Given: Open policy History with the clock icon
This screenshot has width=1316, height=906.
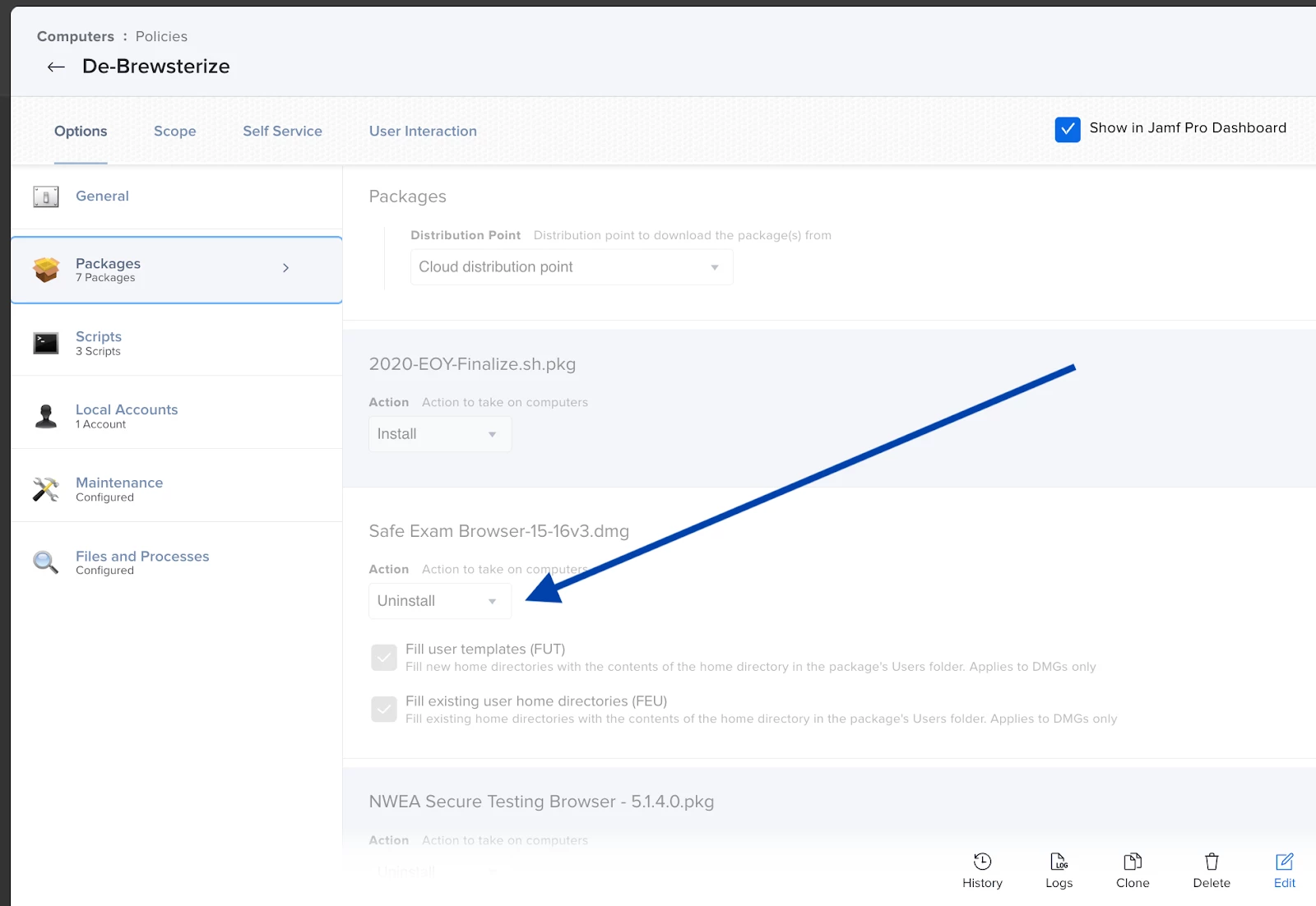Looking at the screenshot, I should pos(982,862).
